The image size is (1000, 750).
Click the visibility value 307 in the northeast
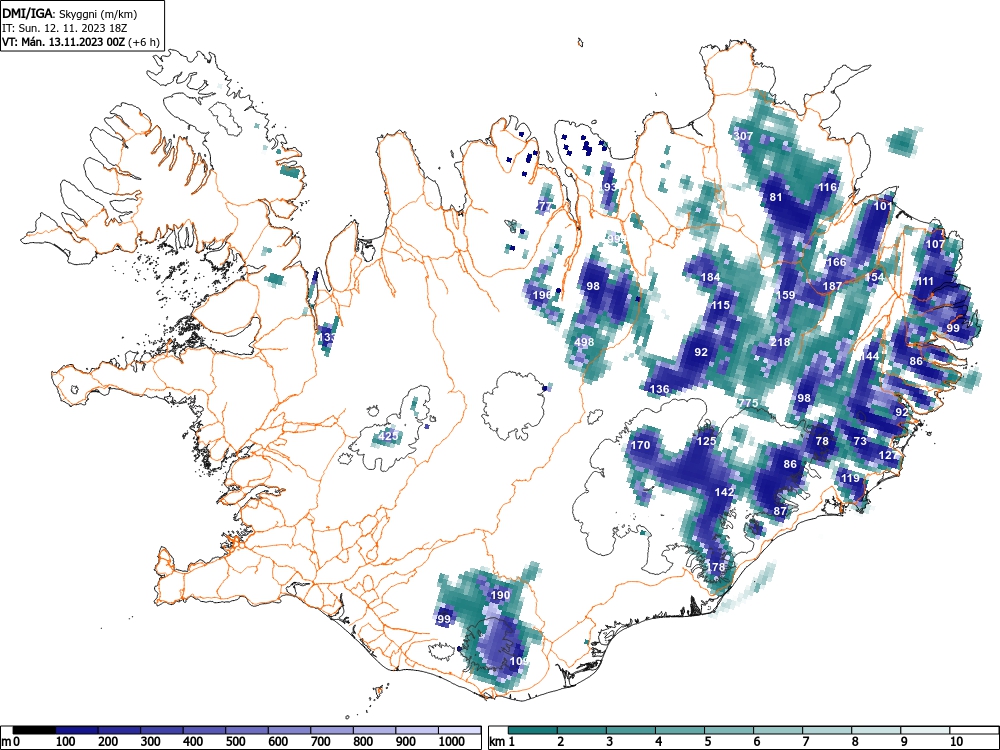[x=743, y=136]
